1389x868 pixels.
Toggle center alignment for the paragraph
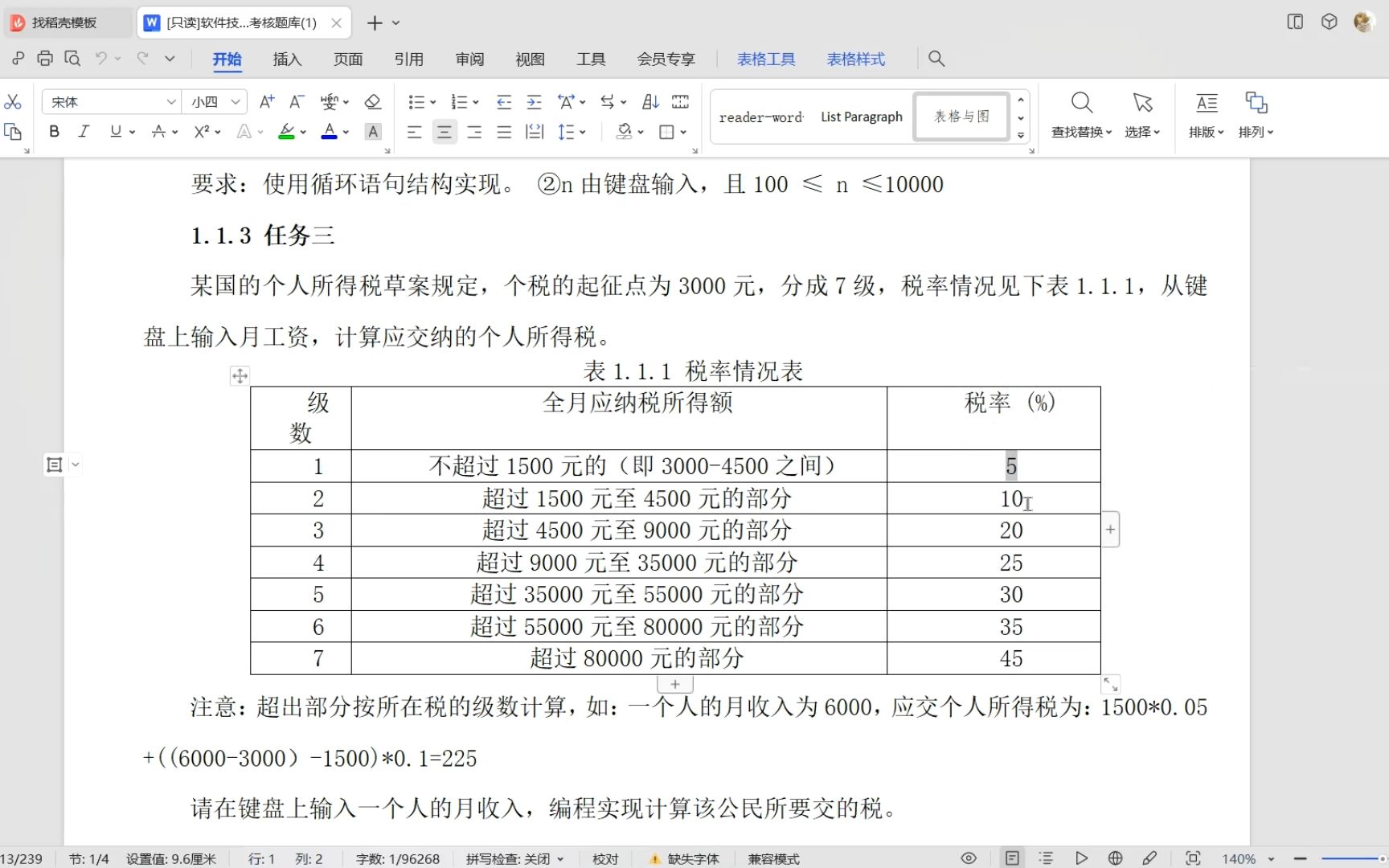coord(445,132)
